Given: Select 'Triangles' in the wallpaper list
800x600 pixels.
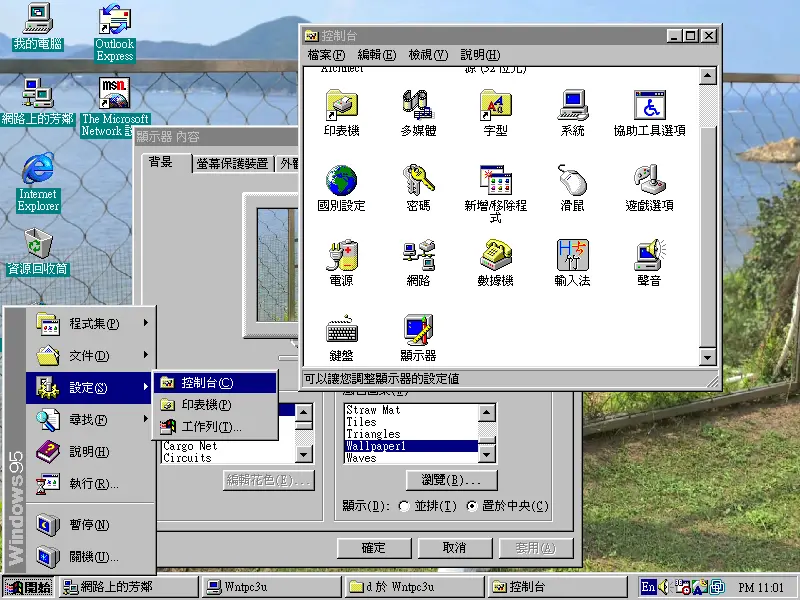Looking at the screenshot, I should (x=411, y=434).
